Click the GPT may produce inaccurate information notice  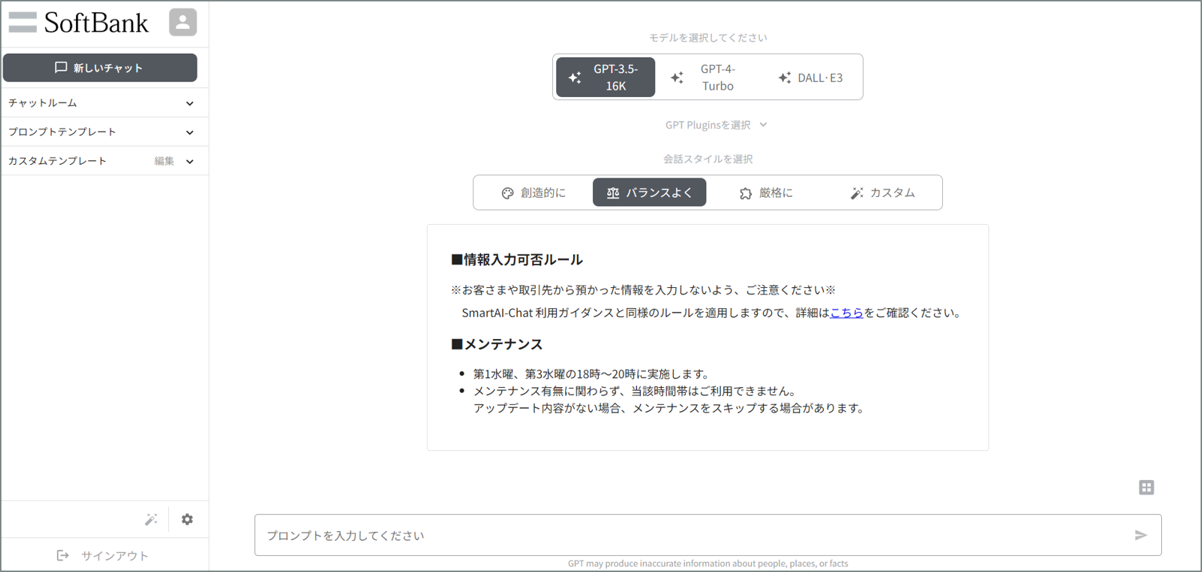[708, 564]
